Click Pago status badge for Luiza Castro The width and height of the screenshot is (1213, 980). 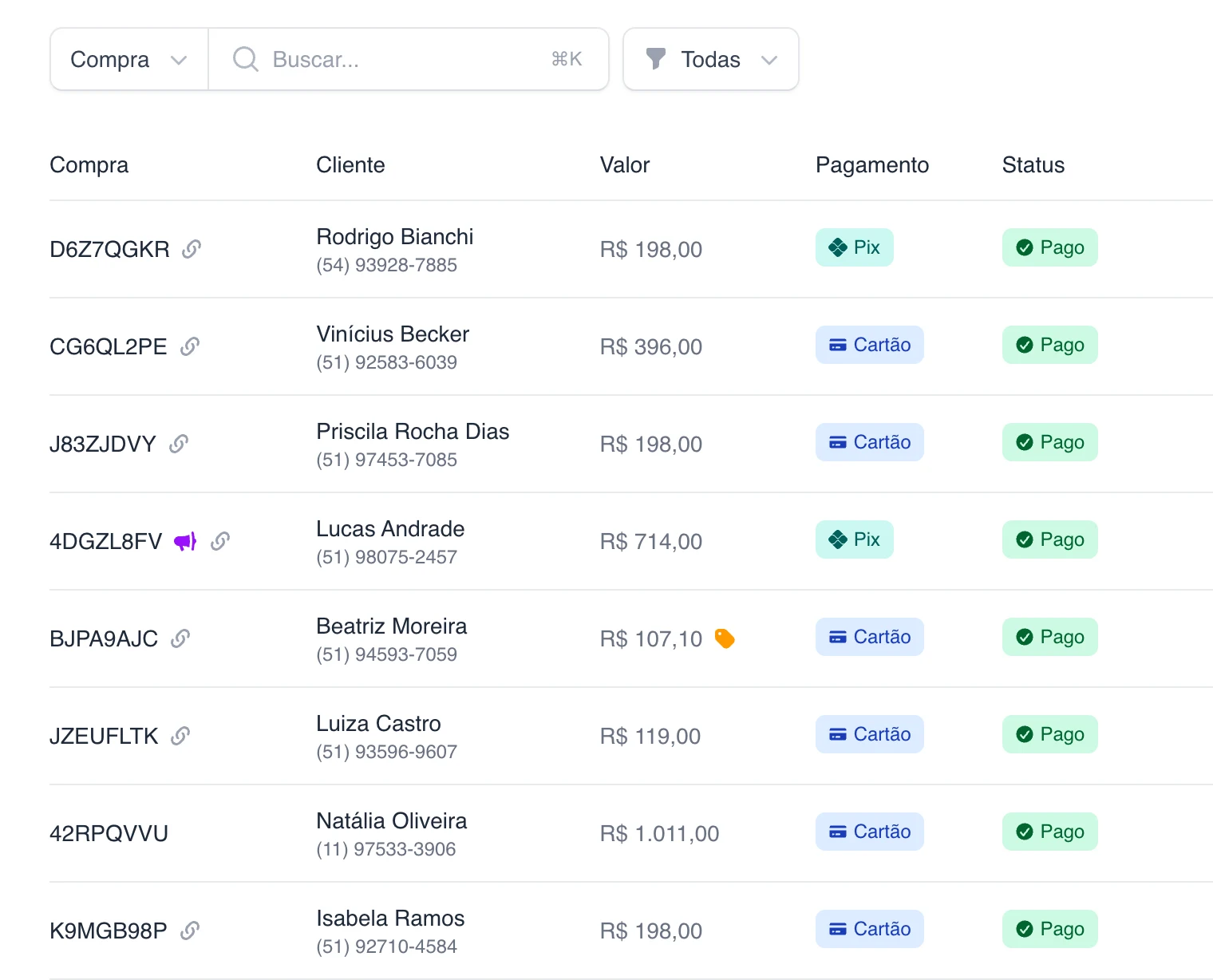click(x=1050, y=734)
